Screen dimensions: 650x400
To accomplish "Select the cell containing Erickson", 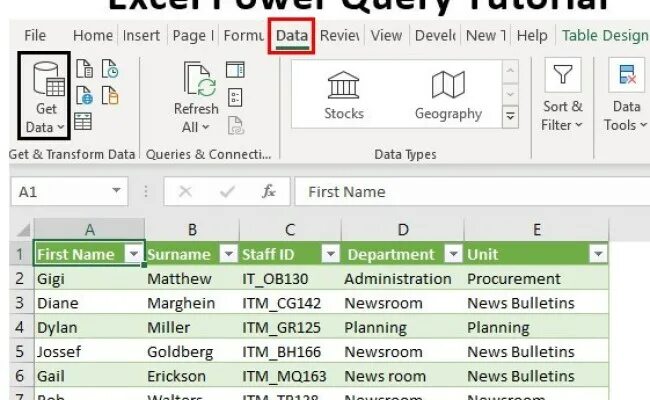I will click(x=192, y=376).
